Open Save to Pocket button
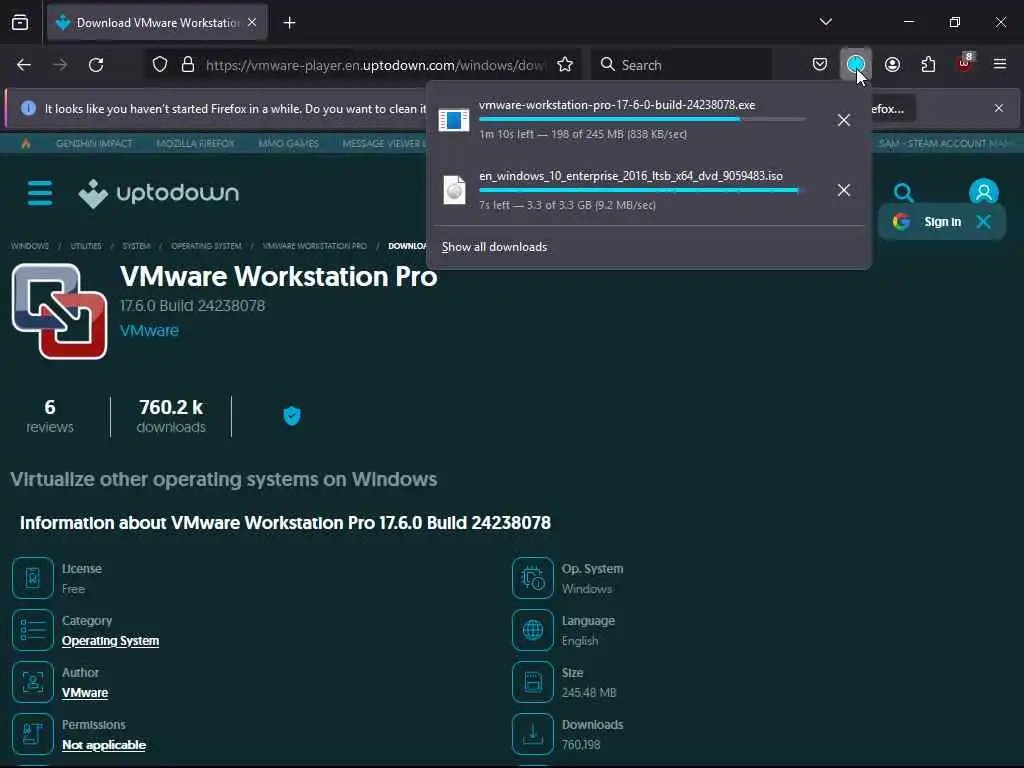Screen dimensions: 1024x768 [x=820, y=64]
